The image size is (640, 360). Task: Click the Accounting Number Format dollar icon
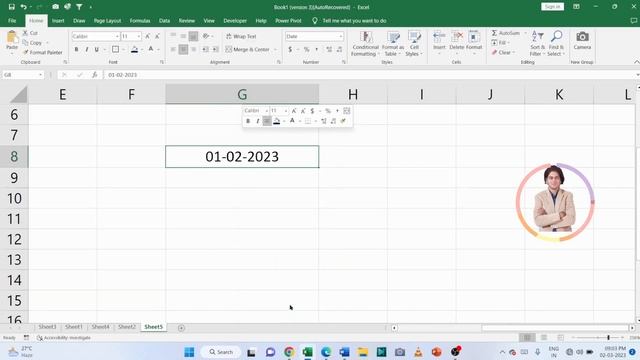click(290, 49)
